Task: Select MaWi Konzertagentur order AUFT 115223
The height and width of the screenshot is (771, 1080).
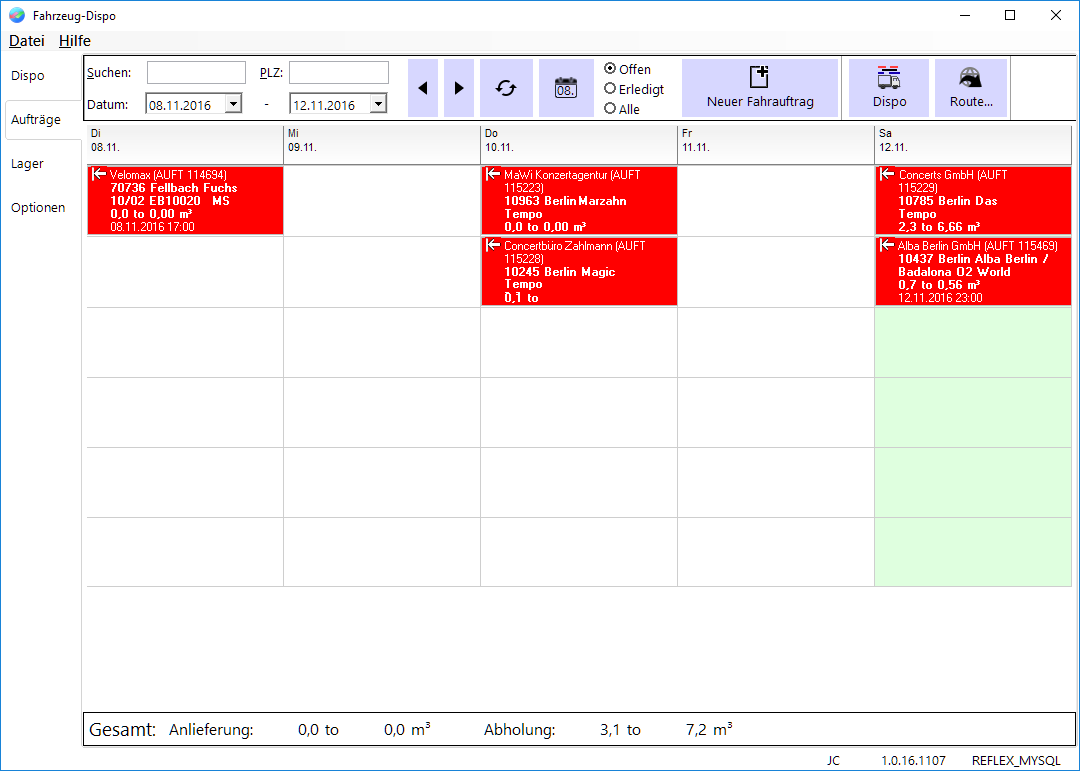Action: (579, 201)
